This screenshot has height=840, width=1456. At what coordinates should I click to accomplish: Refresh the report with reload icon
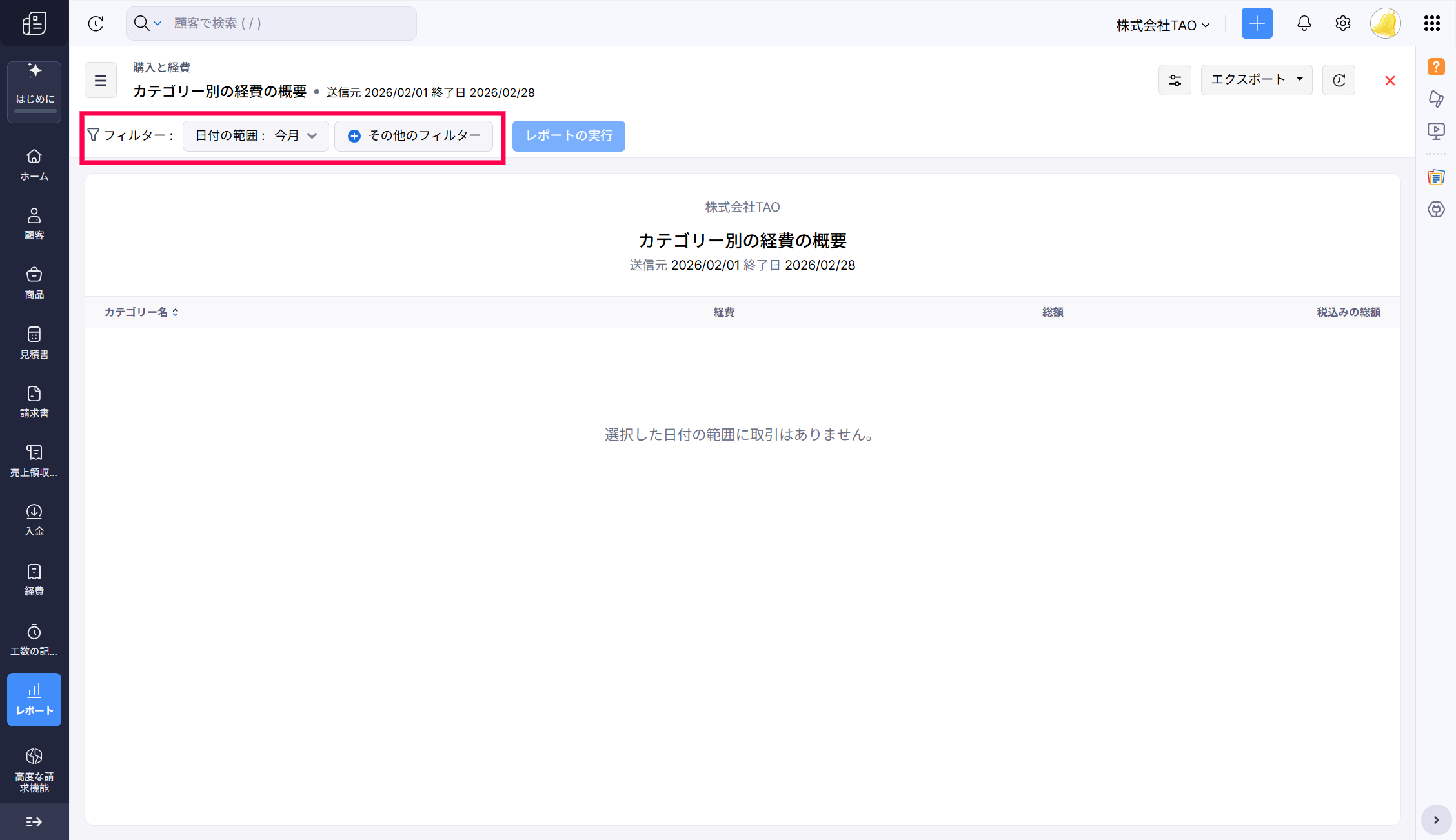1339,80
